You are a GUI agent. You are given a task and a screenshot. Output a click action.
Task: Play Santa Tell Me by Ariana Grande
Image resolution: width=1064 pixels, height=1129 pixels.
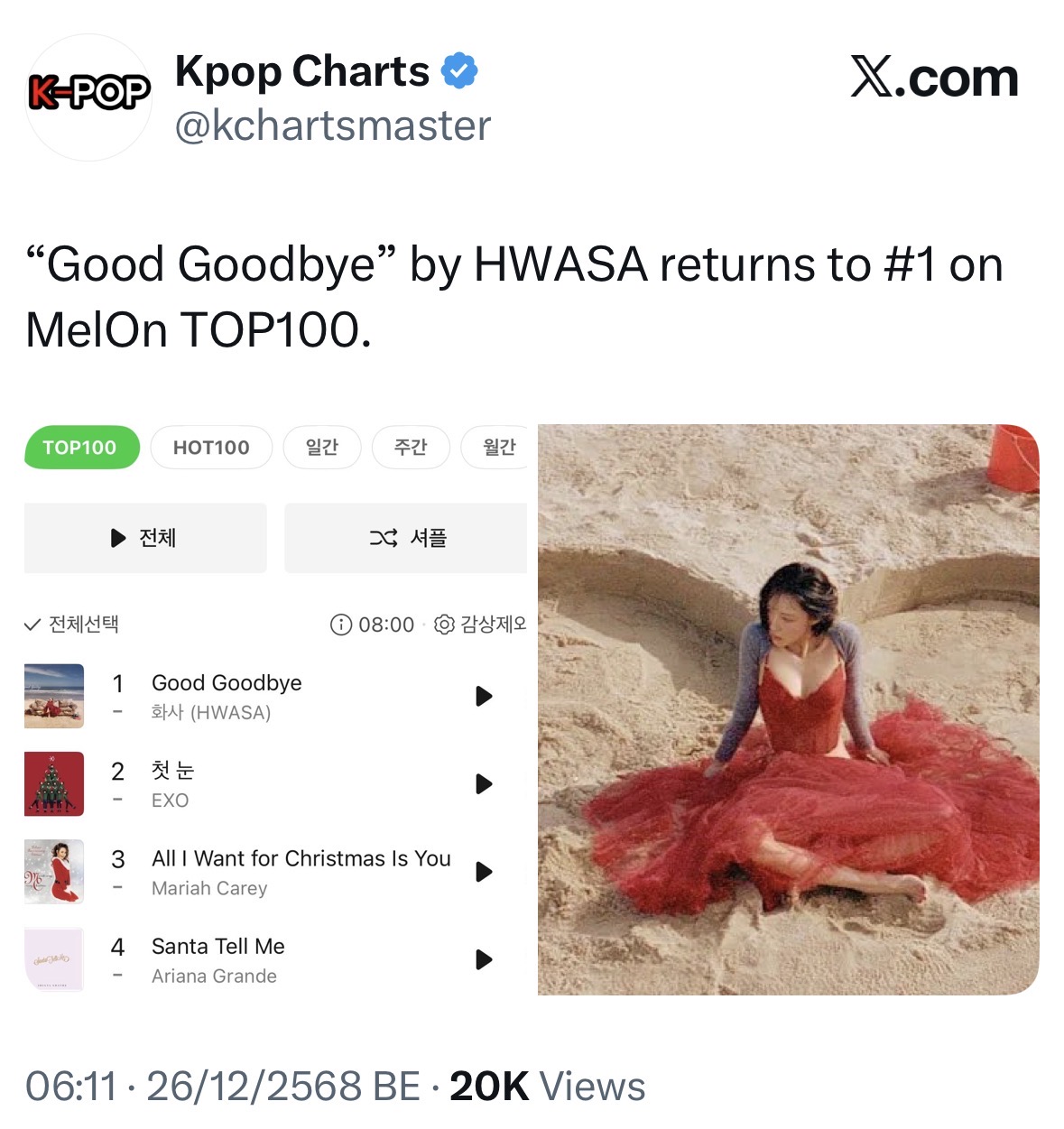coord(485,959)
